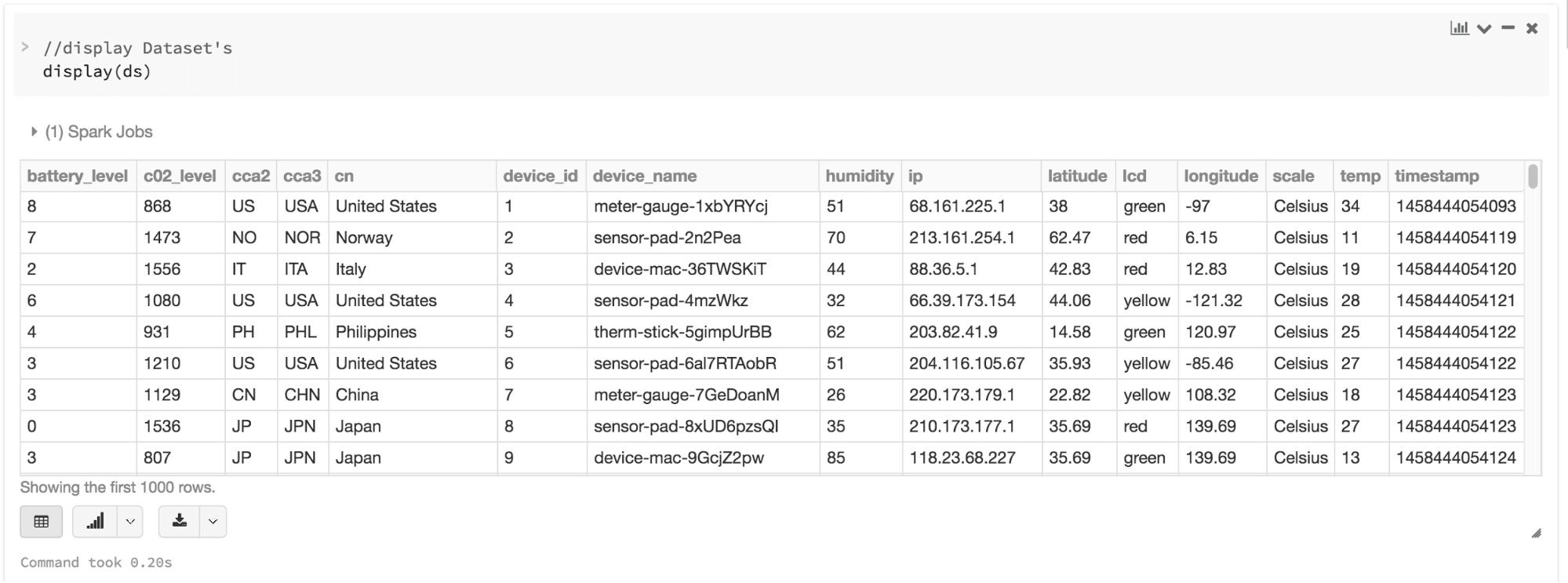The height and width of the screenshot is (583, 1568).
Task: Click the display(ds) code line
Action: pos(96,71)
